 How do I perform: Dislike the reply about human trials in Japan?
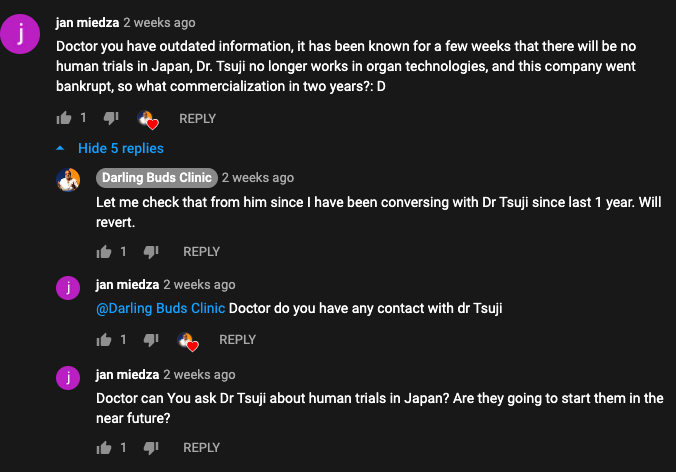[150, 448]
